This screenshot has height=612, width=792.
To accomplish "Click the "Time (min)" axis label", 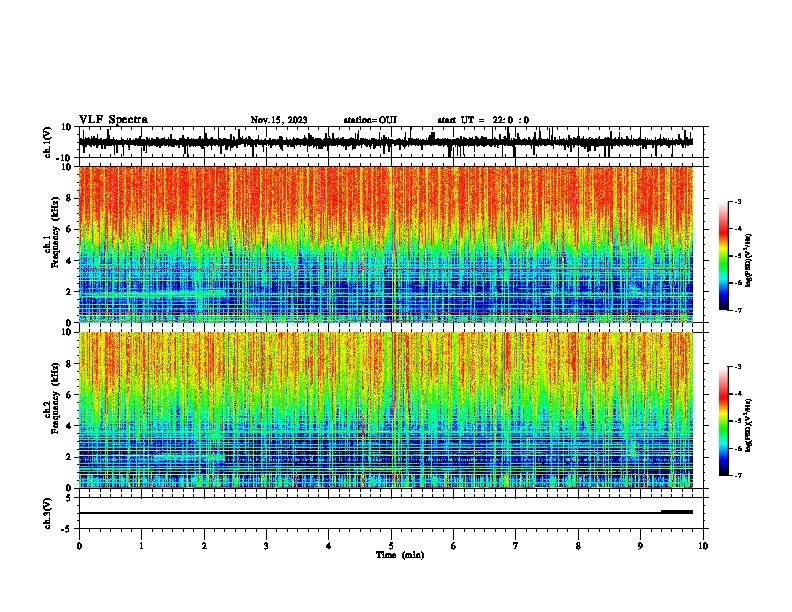I will [400, 555].
